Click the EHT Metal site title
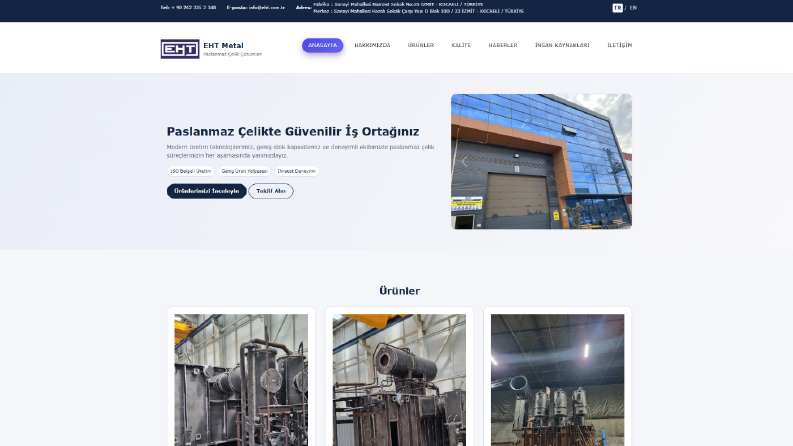 (x=223, y=46)
